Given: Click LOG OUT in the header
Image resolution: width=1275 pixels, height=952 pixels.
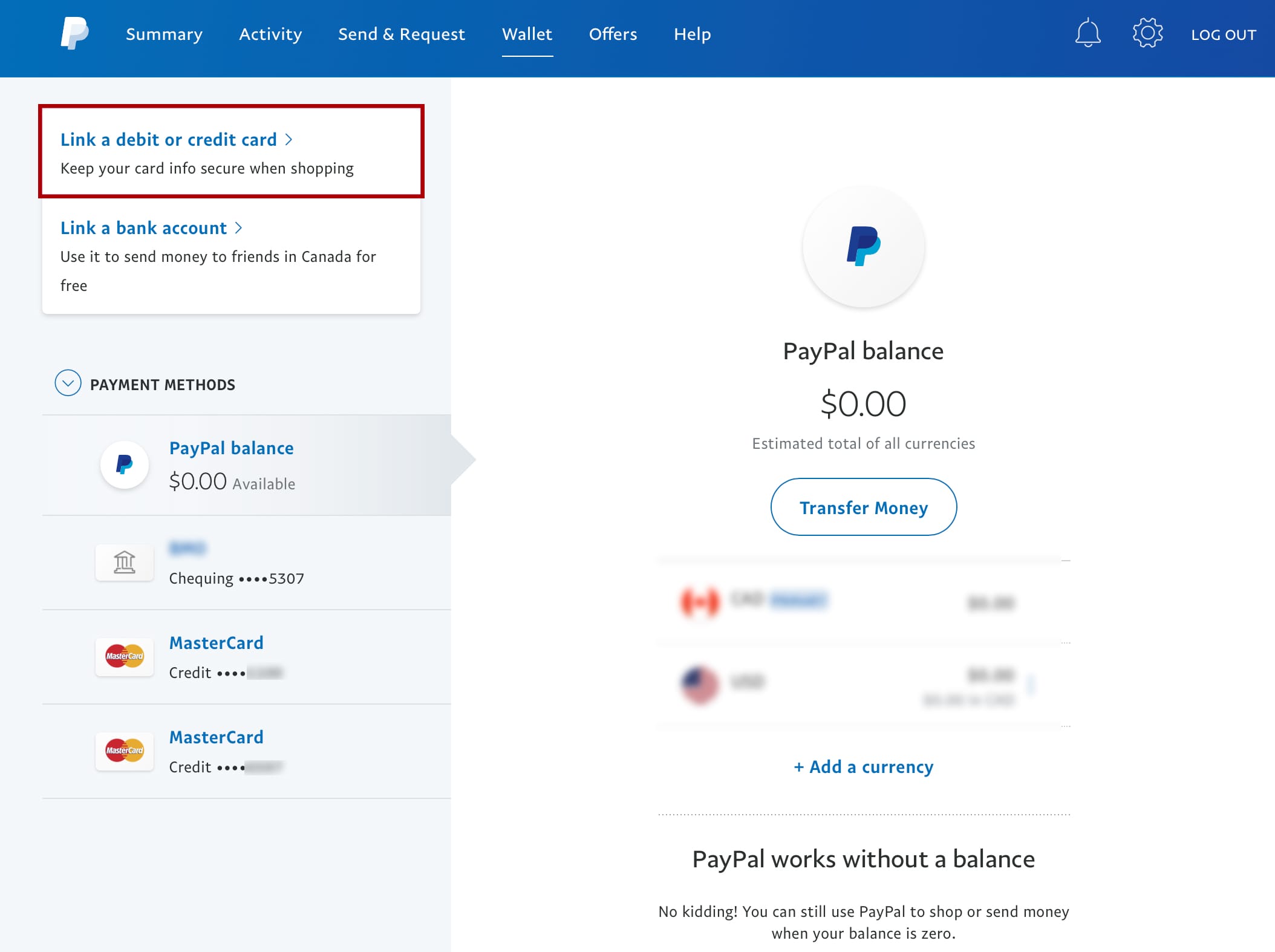Looking at the screenshot, I should [x=1223, y=35].
